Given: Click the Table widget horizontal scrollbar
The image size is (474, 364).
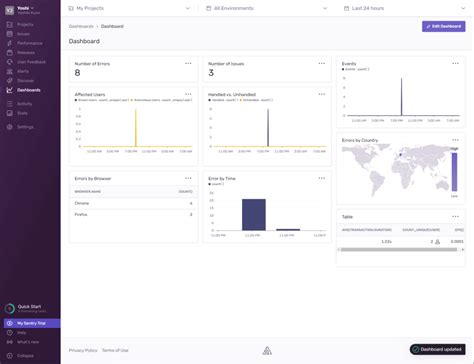Looking at the screenshot, I should pyautogui.click(x=399, y=250).
